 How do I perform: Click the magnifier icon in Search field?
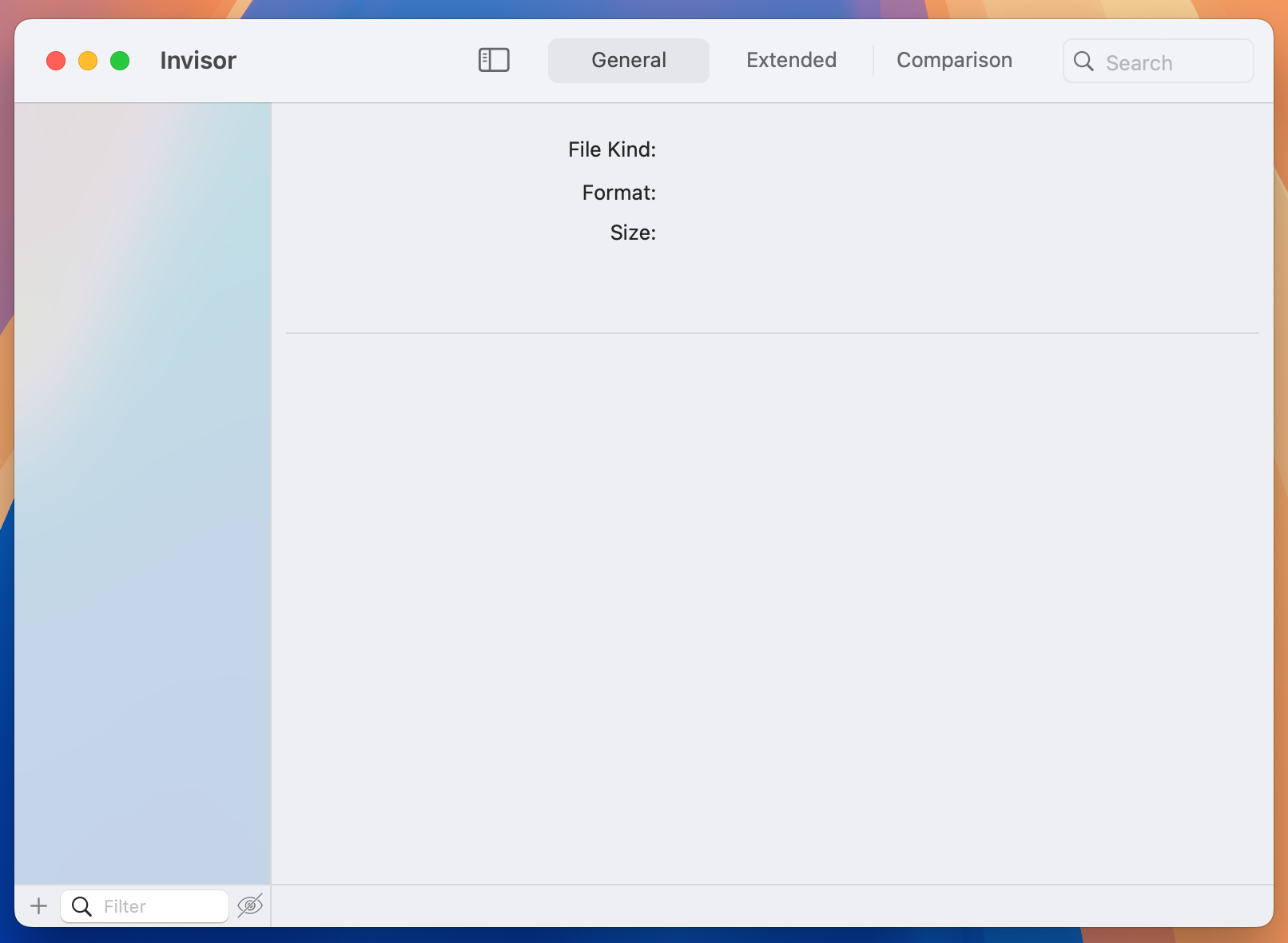pos(1083,62)
